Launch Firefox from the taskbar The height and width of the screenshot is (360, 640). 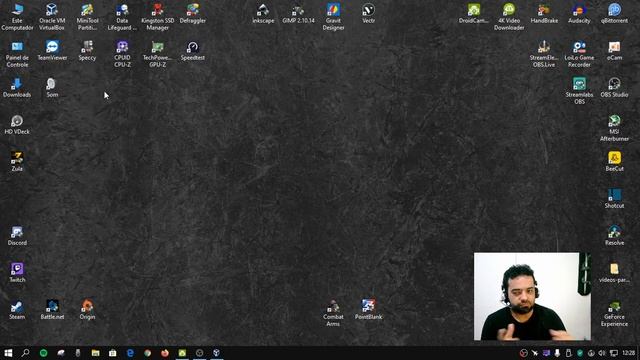pos(165,353)
